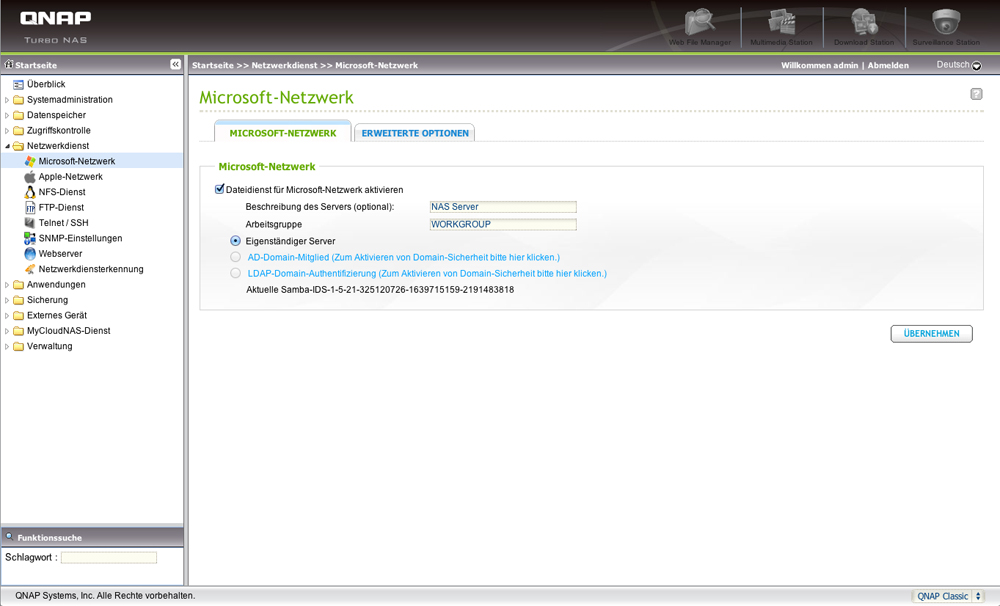Image resolution: width=1000 pixels, height=606 pixels.
Task: Expand Datenspeicher tree node arrow
Action: coord(7,115)
